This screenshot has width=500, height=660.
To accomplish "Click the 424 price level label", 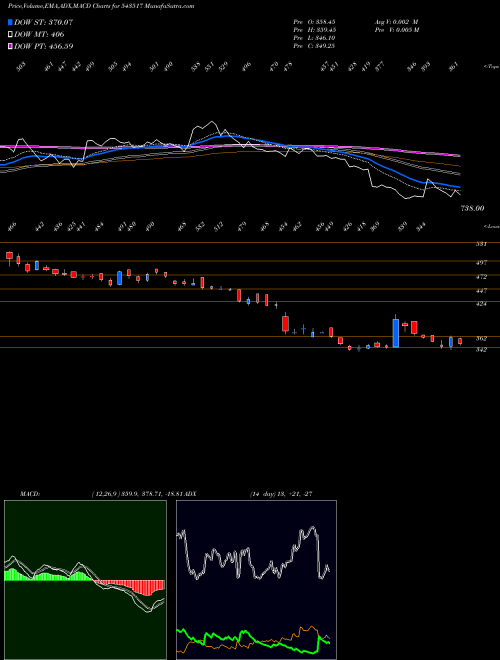I will (481, 303).
